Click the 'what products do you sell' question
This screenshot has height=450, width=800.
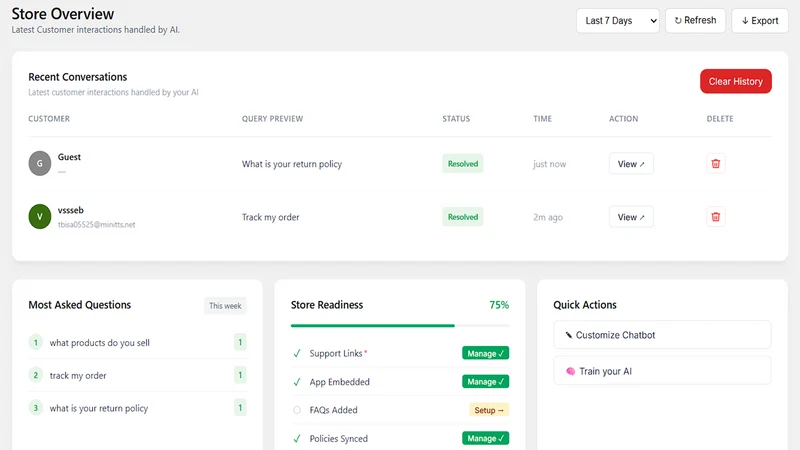(x=99, y=343)
